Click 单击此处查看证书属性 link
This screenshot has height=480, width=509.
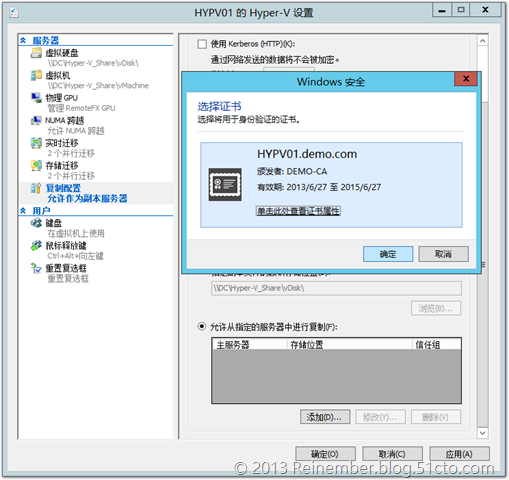pyautogui.click(x=298, y=211)
